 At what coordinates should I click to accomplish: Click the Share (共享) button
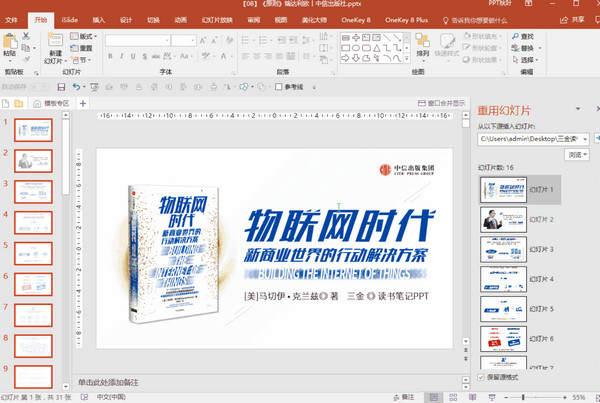click(572, 20)
